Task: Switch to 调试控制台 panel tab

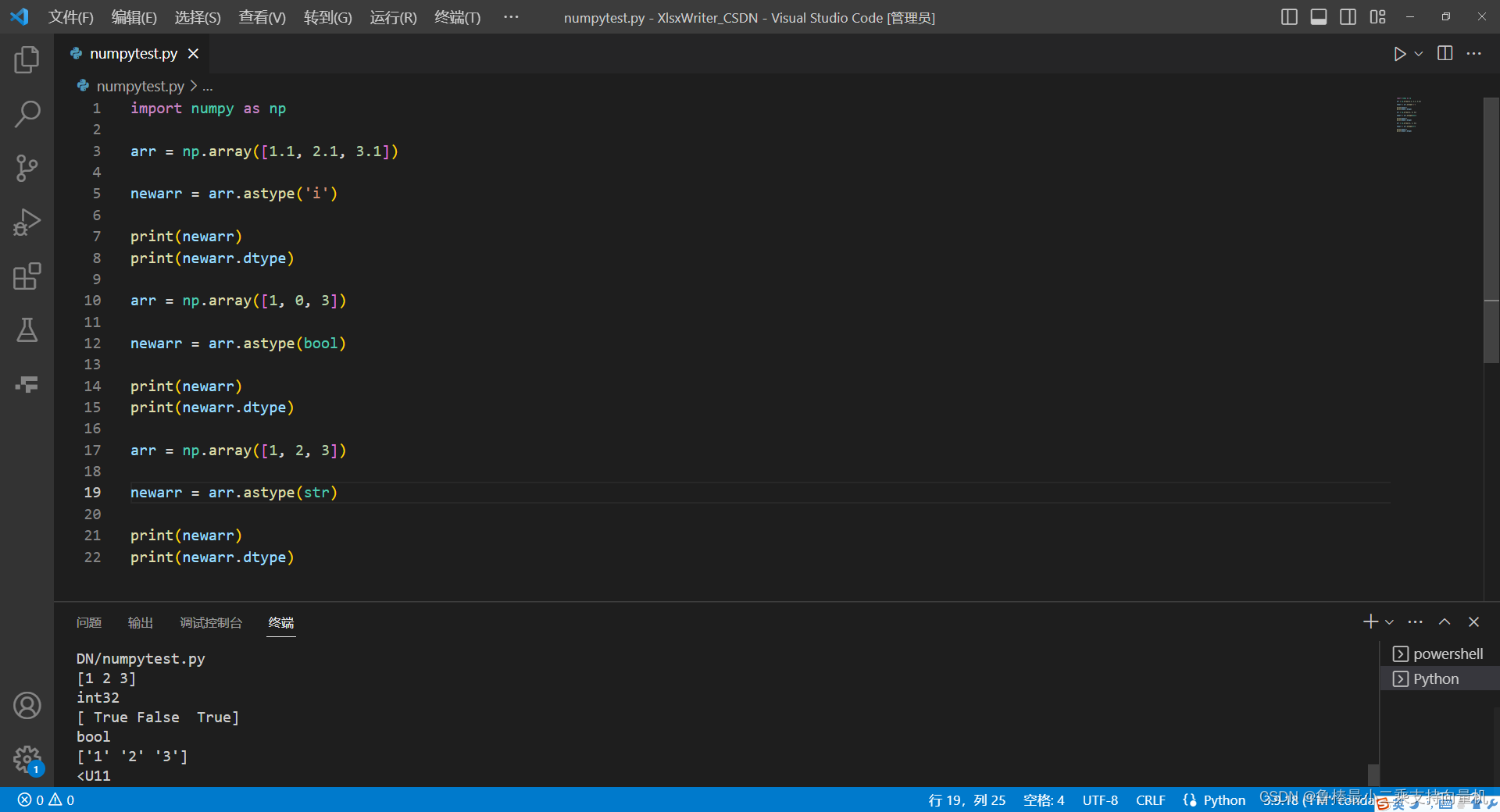Action: tap(211, 622)
